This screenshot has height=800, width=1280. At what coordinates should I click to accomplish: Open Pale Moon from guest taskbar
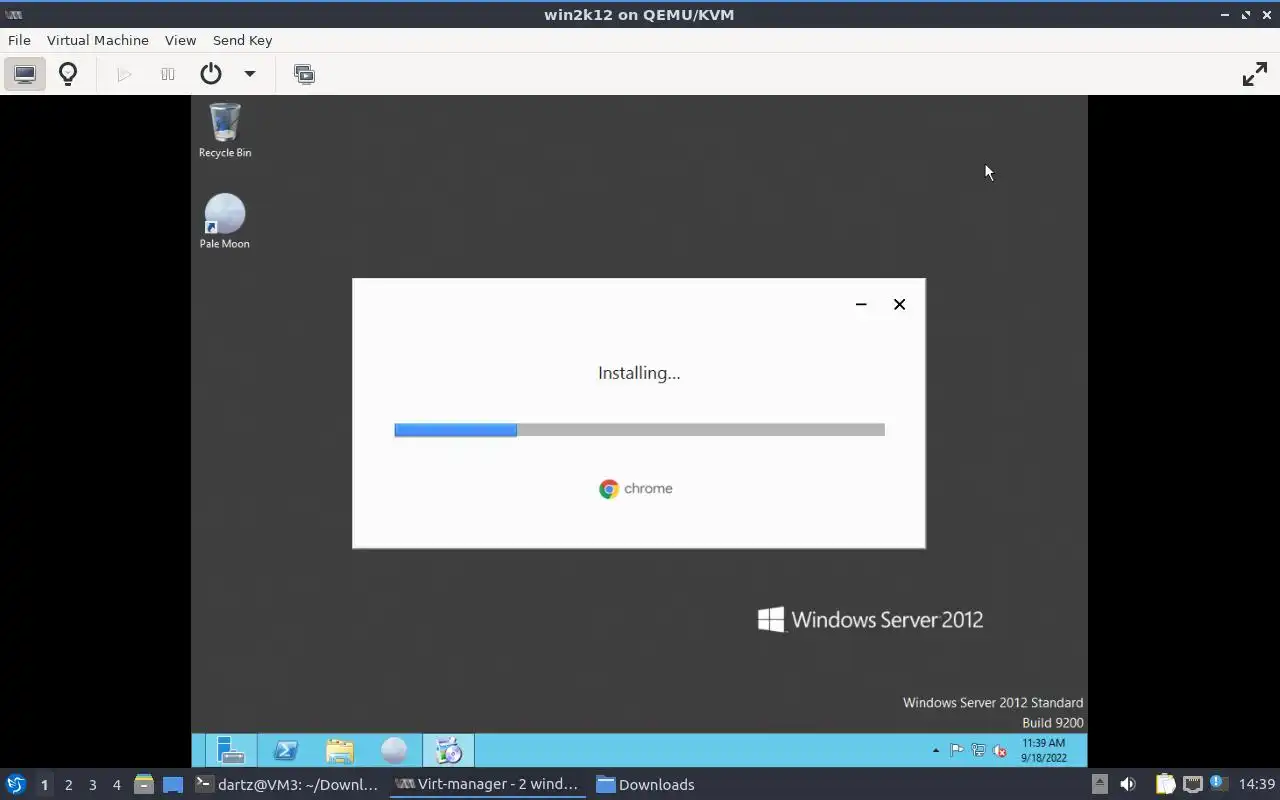tap(394, 750)
